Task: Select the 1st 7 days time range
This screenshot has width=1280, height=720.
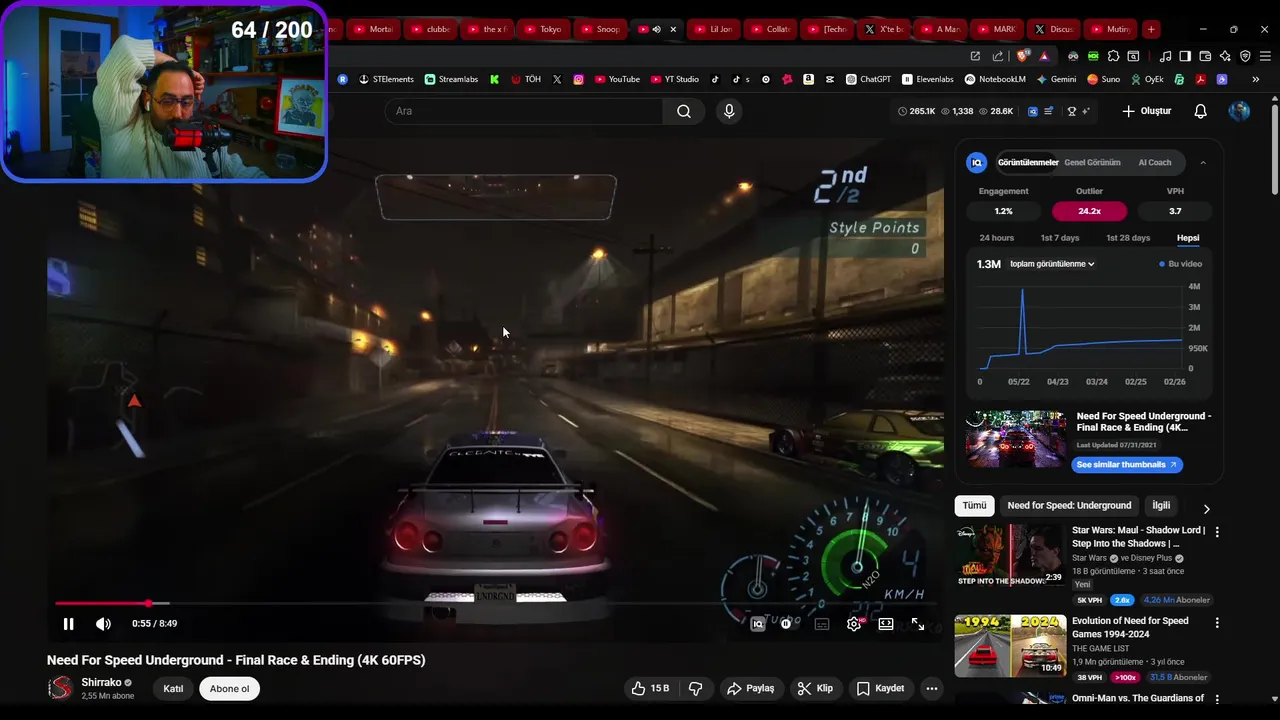Action: [1060, 238]
